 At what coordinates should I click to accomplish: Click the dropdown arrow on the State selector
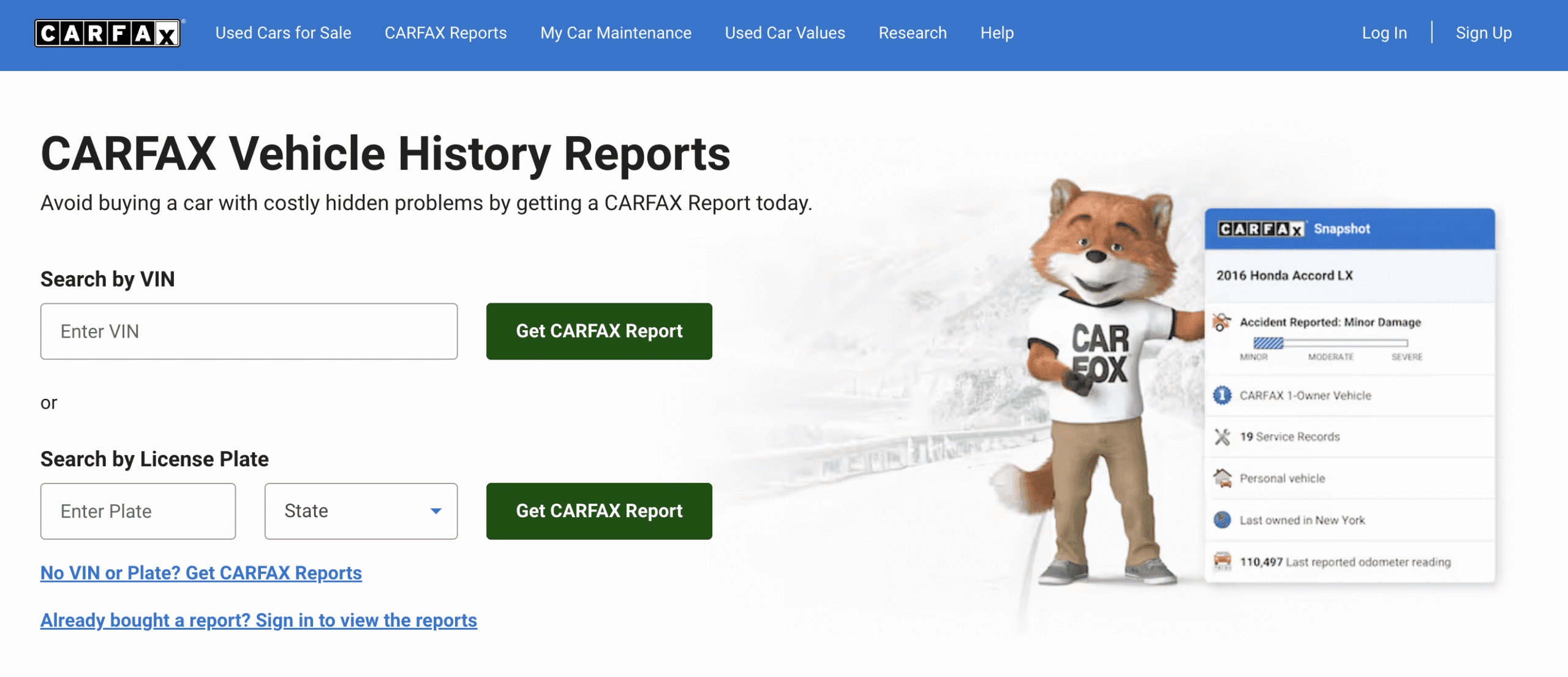point(435,510)
